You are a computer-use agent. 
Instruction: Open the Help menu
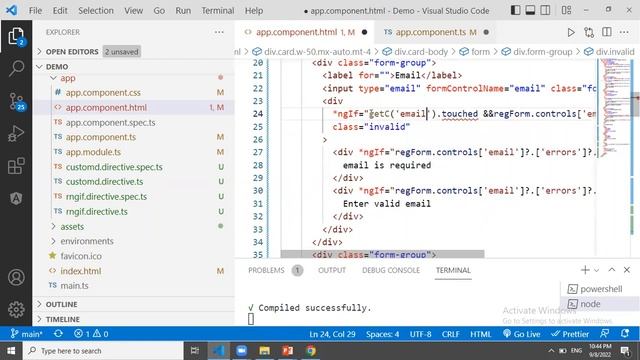pyautogui.click(x=253, y=11)
